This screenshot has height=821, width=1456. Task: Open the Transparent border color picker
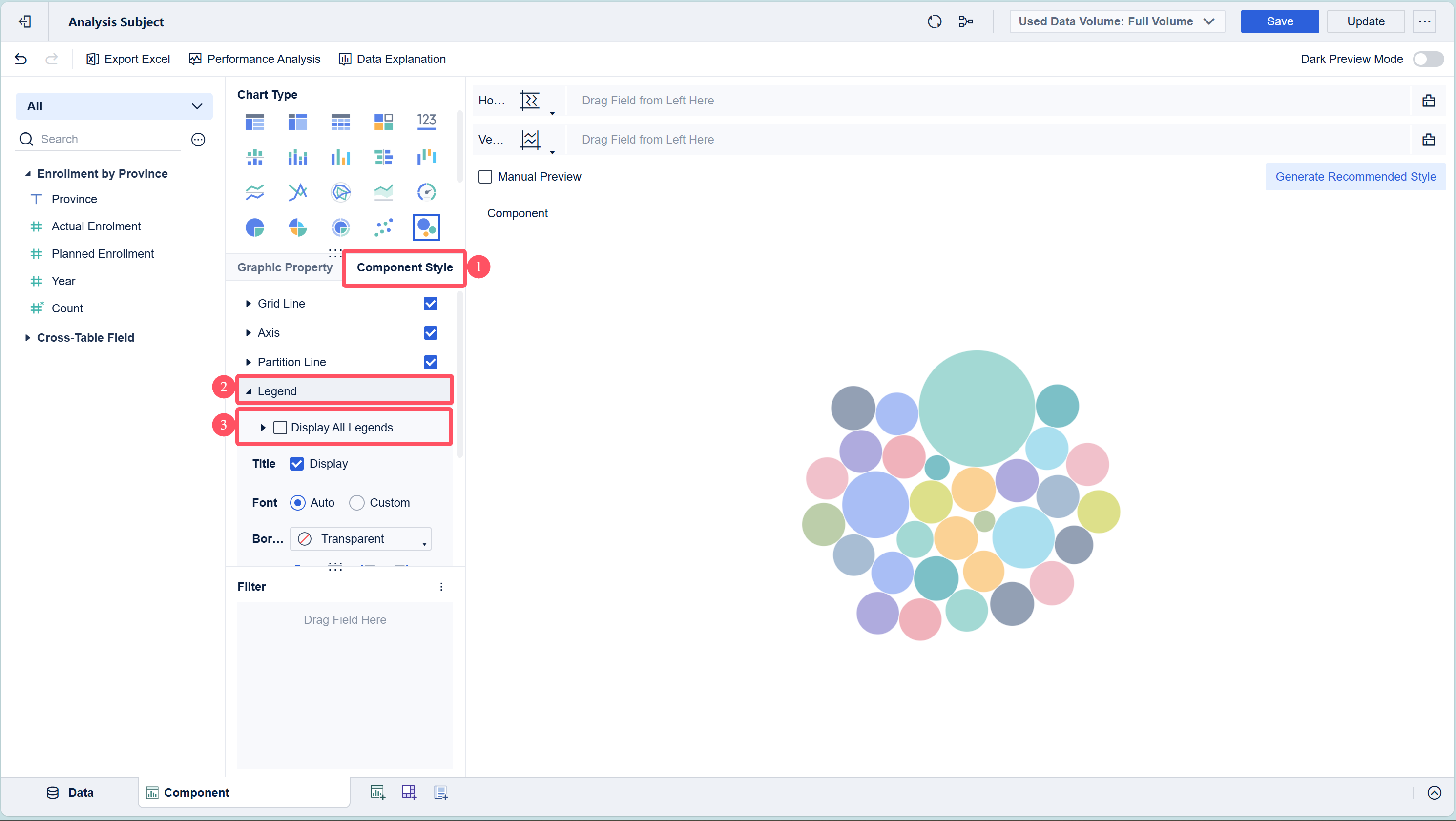pos(361,538)
